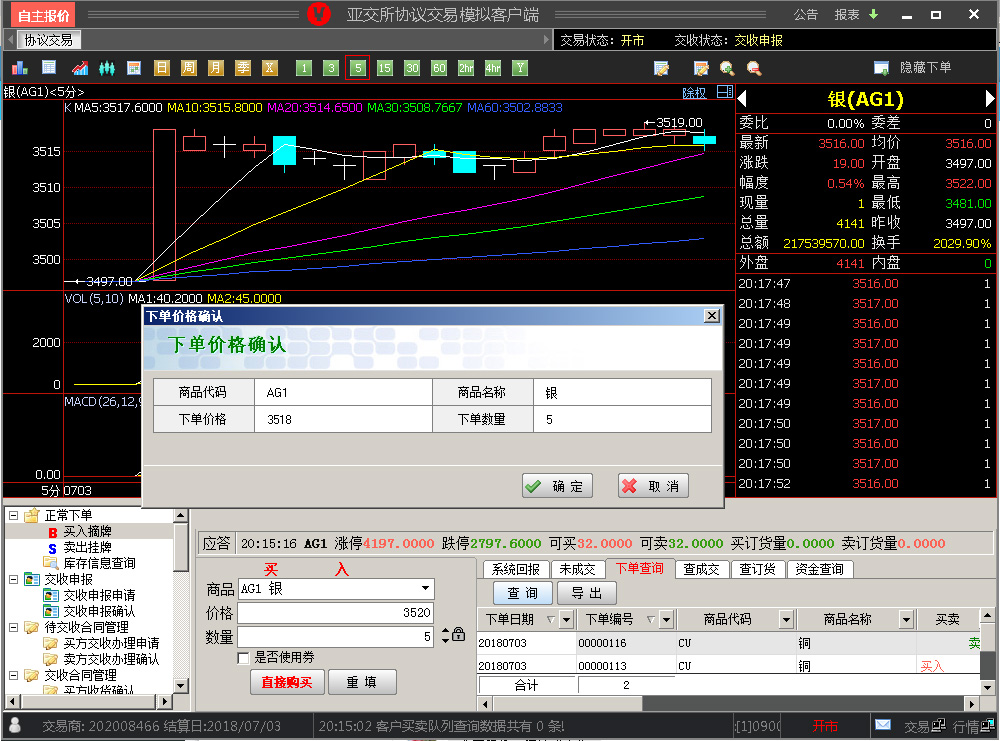Viewport: 1000px width, 741px height.
Task: Select the weekly 周 period icon
Action: [x=189, y=68]
